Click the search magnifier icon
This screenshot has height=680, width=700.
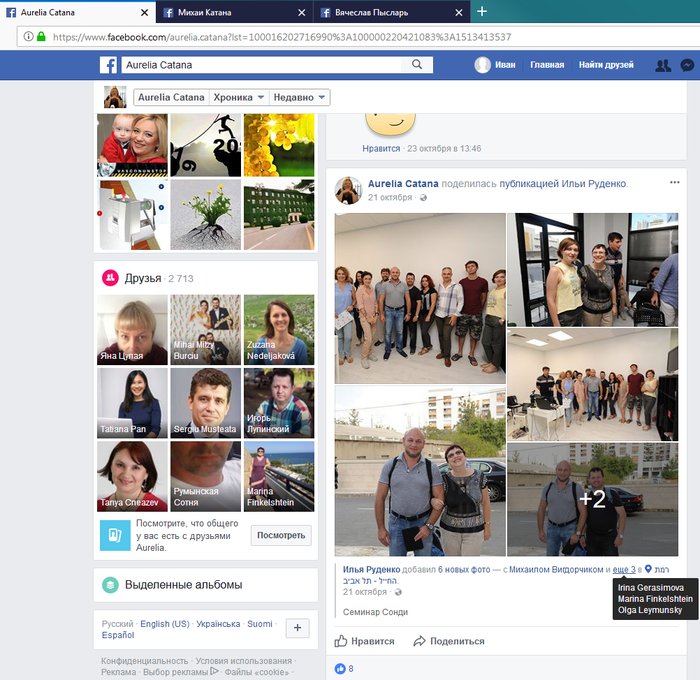tap(417, 64)
